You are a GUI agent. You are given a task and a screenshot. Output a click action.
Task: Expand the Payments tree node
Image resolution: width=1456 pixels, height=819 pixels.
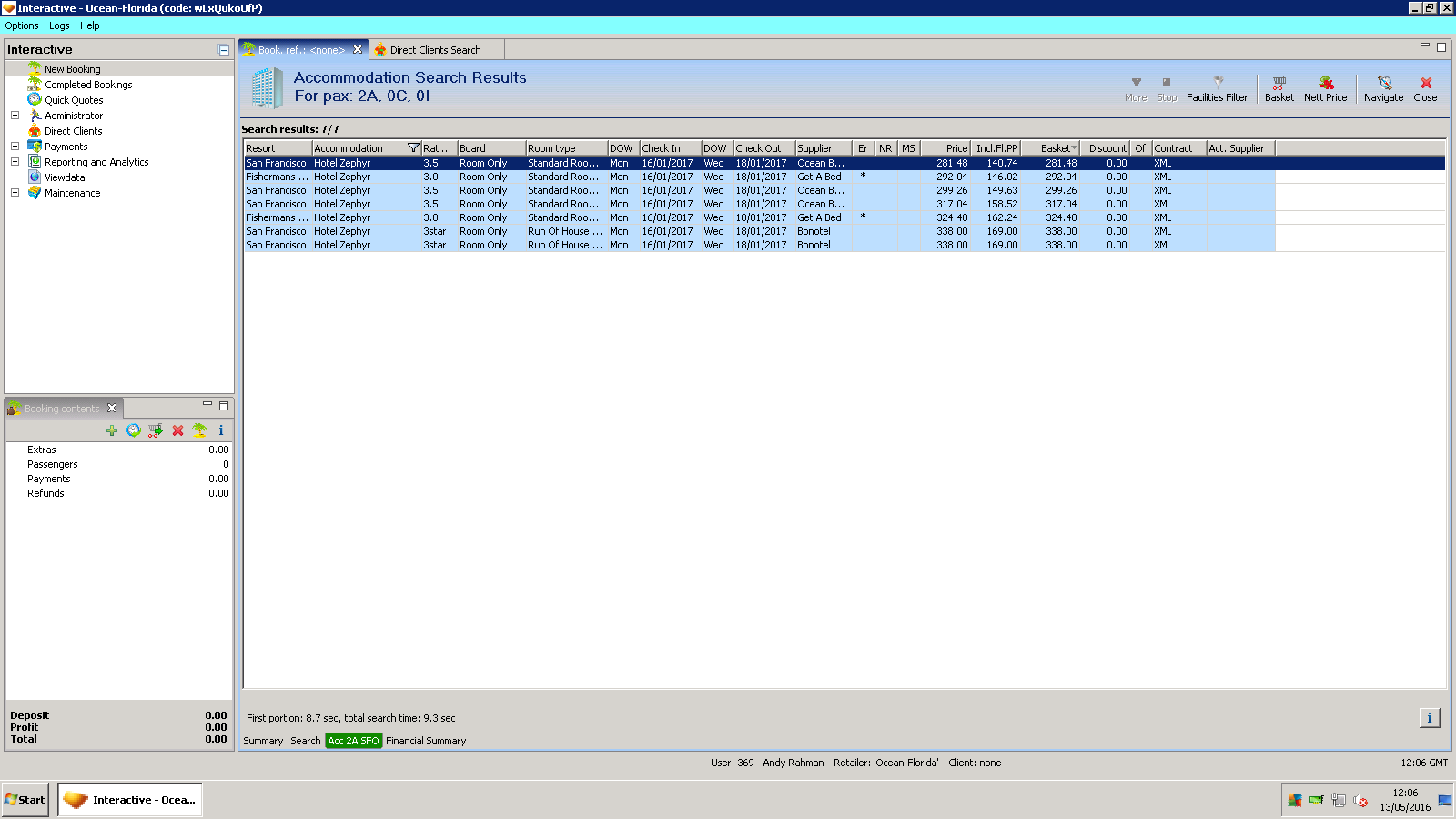point(15,147)
